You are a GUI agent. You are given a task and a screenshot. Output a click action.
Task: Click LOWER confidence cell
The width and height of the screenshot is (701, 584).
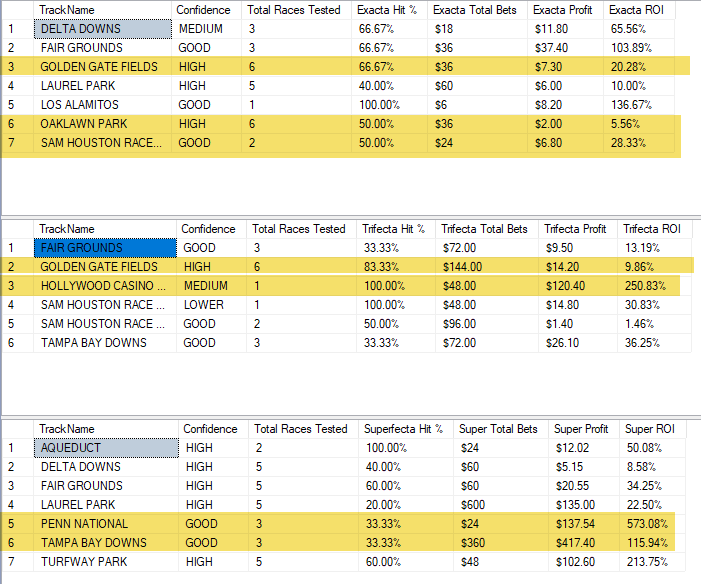pos(211,305)
